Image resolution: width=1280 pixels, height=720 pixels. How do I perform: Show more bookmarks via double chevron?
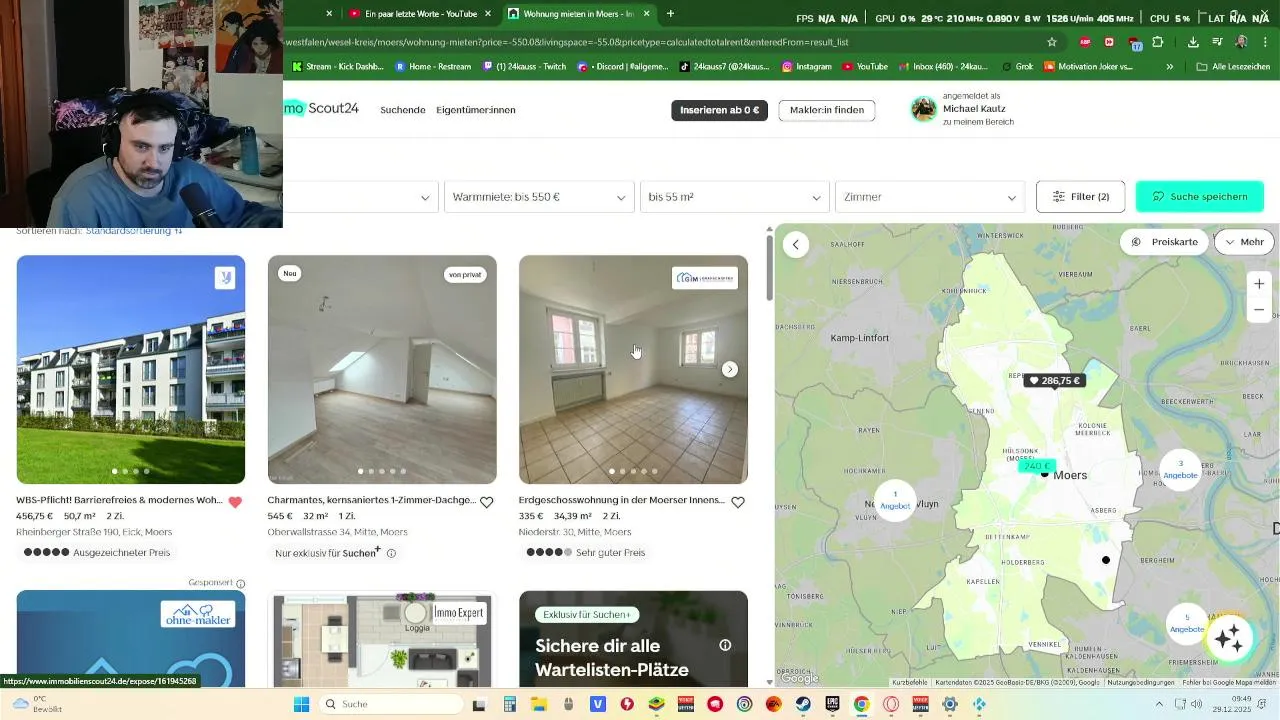(1170, 67)
